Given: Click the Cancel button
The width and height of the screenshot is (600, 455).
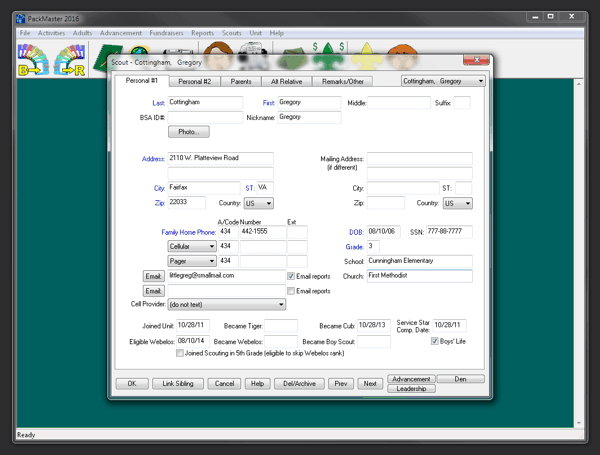Looking at the screenshot, I should coord(224,383).
